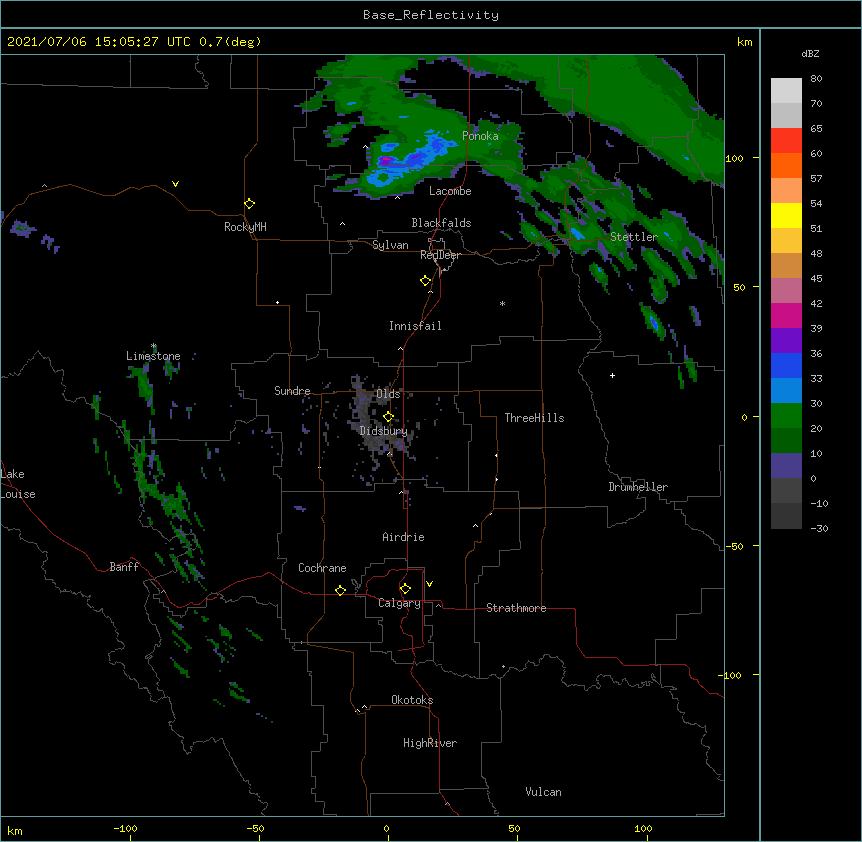Click the RedDeer city label

(440, 255)
